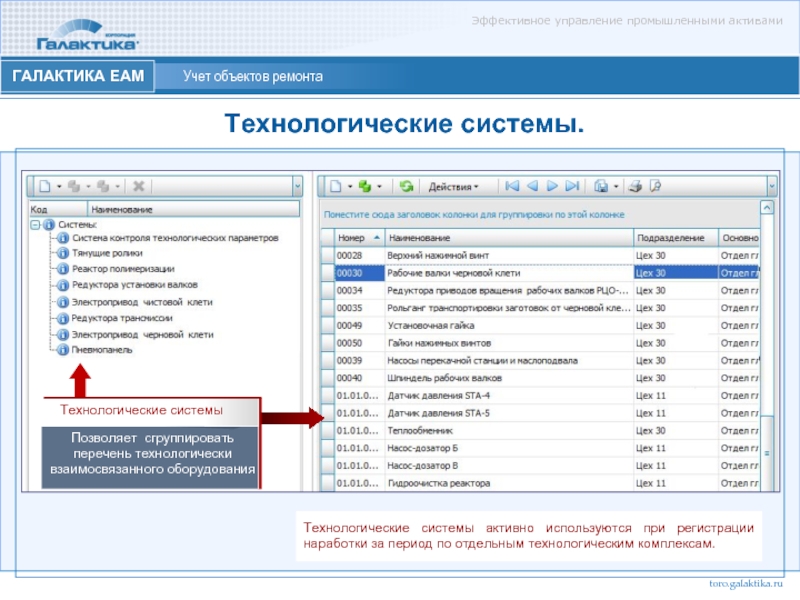800x600 pixels.
Task: Open the Действия dropdown menu
Action: click(x=453, y=187)
